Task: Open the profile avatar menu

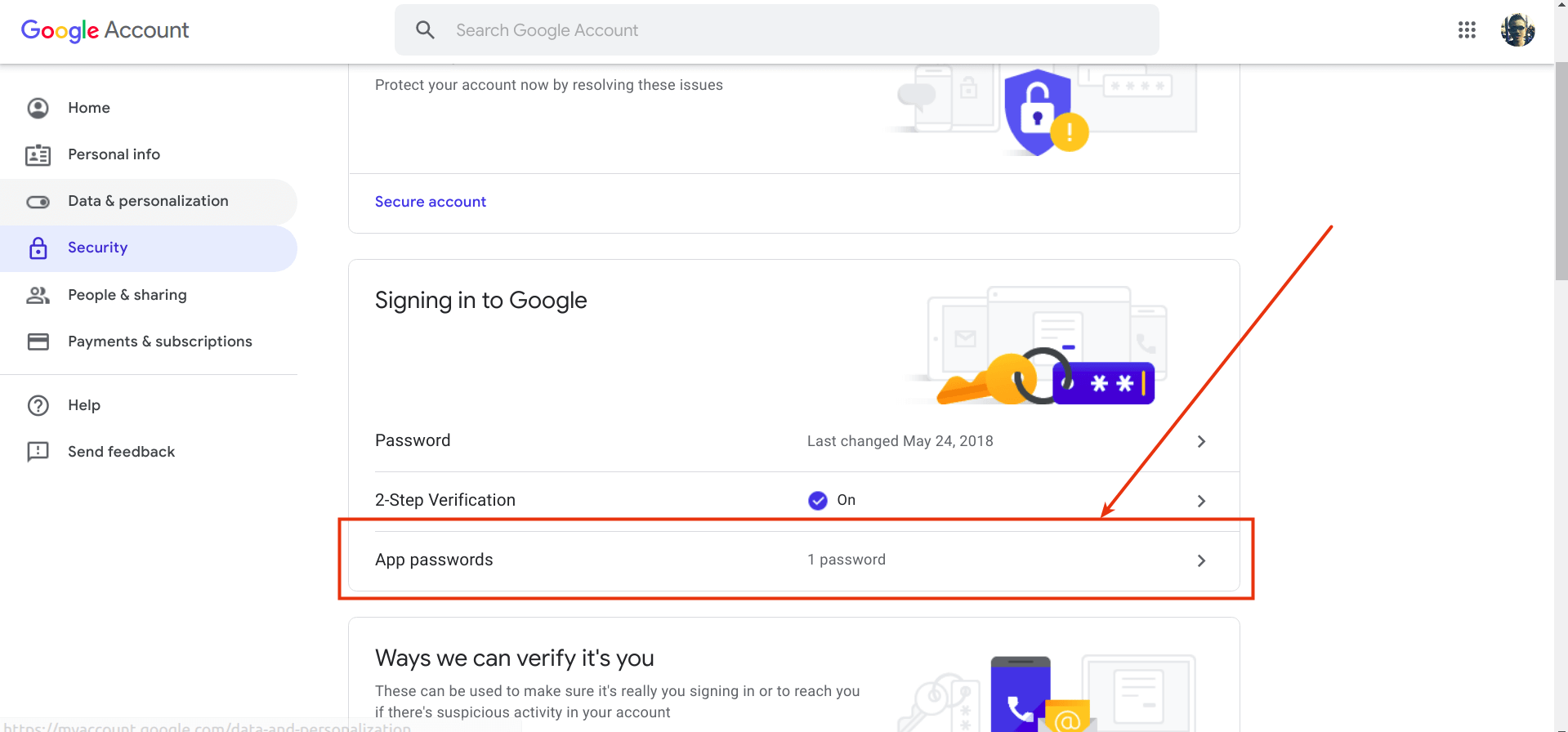Action: point(1517,30)
